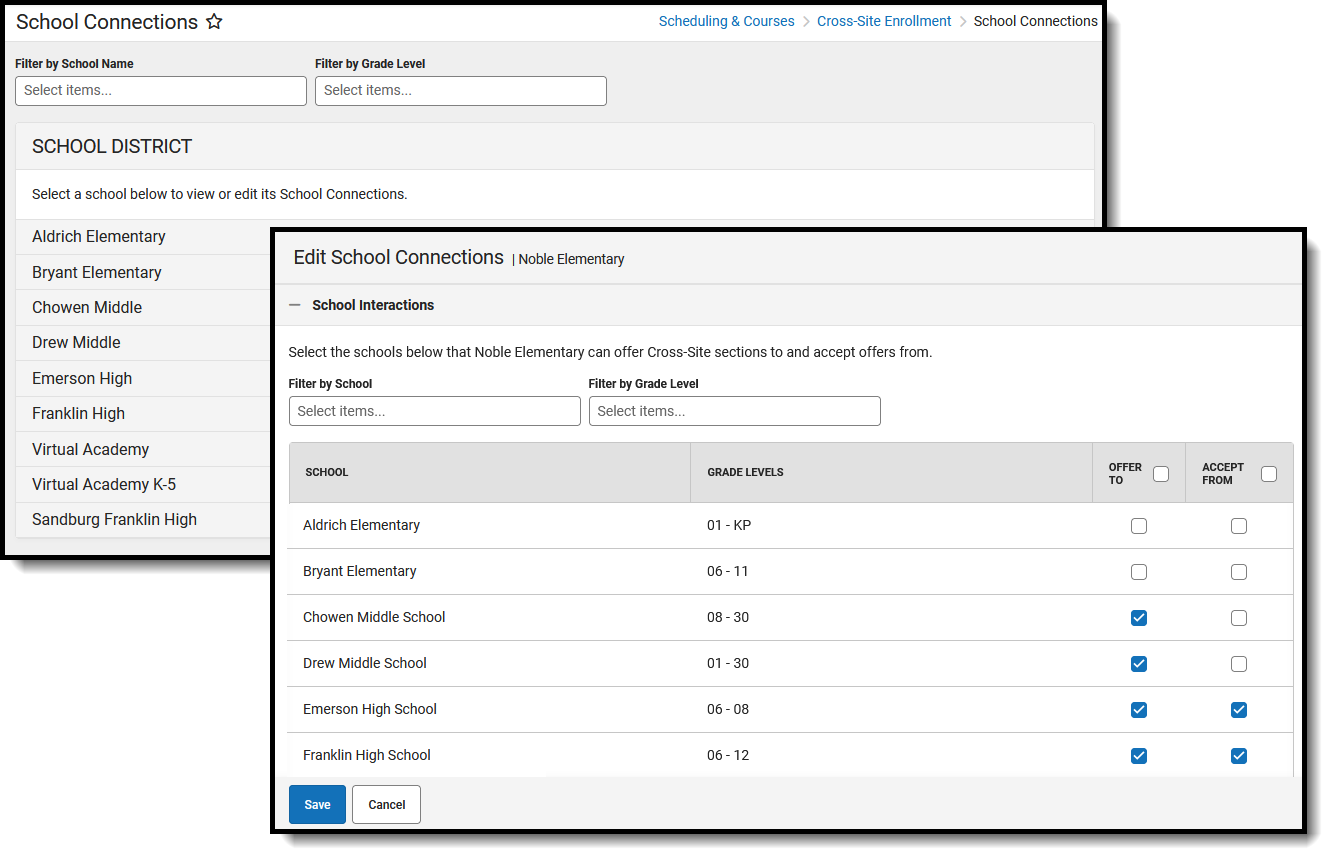Open Filter by Grade Level in School Connections
This screenshot has height=859, width=1332.
(x=461, y=90)
